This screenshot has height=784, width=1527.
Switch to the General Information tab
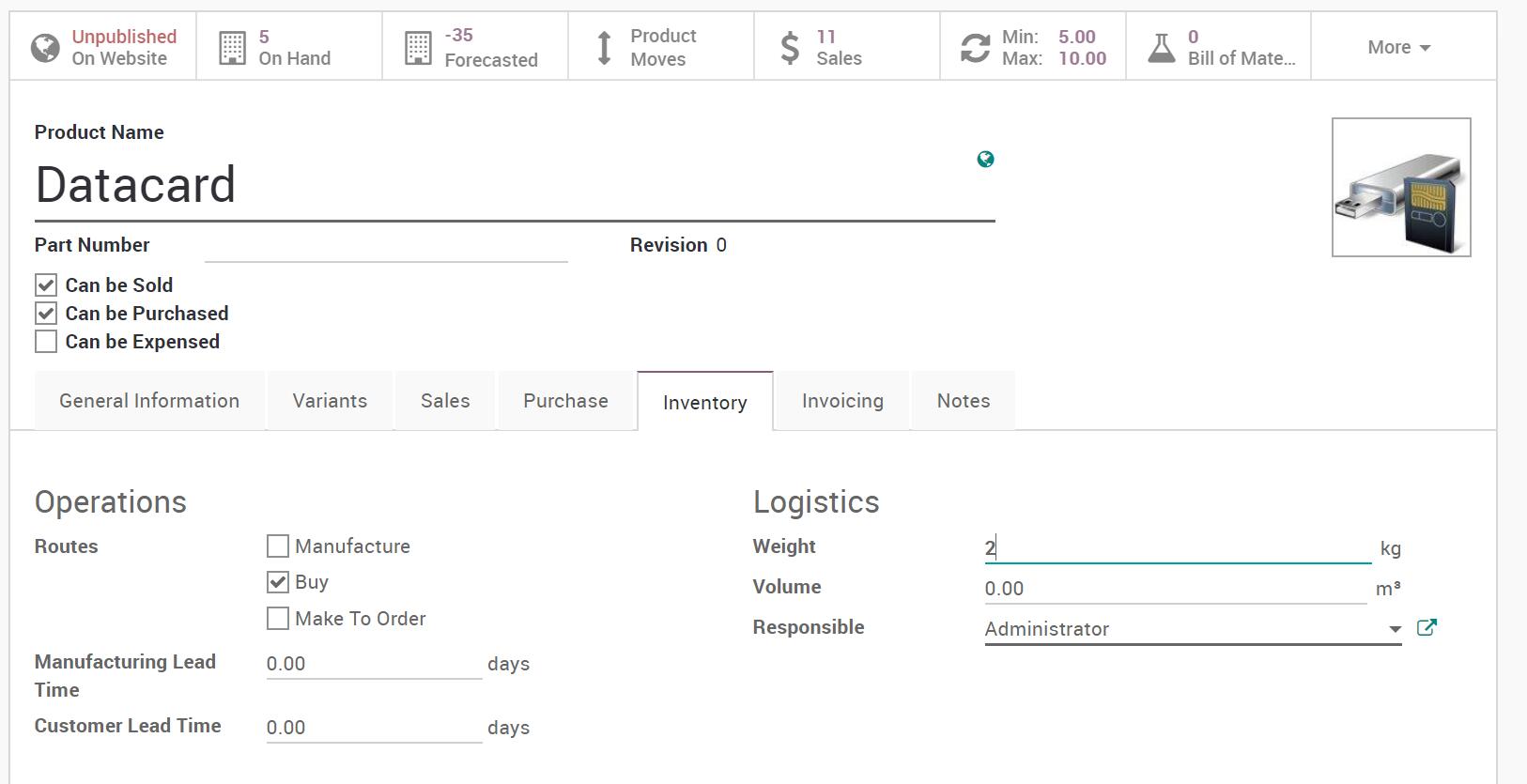[149, 401]
